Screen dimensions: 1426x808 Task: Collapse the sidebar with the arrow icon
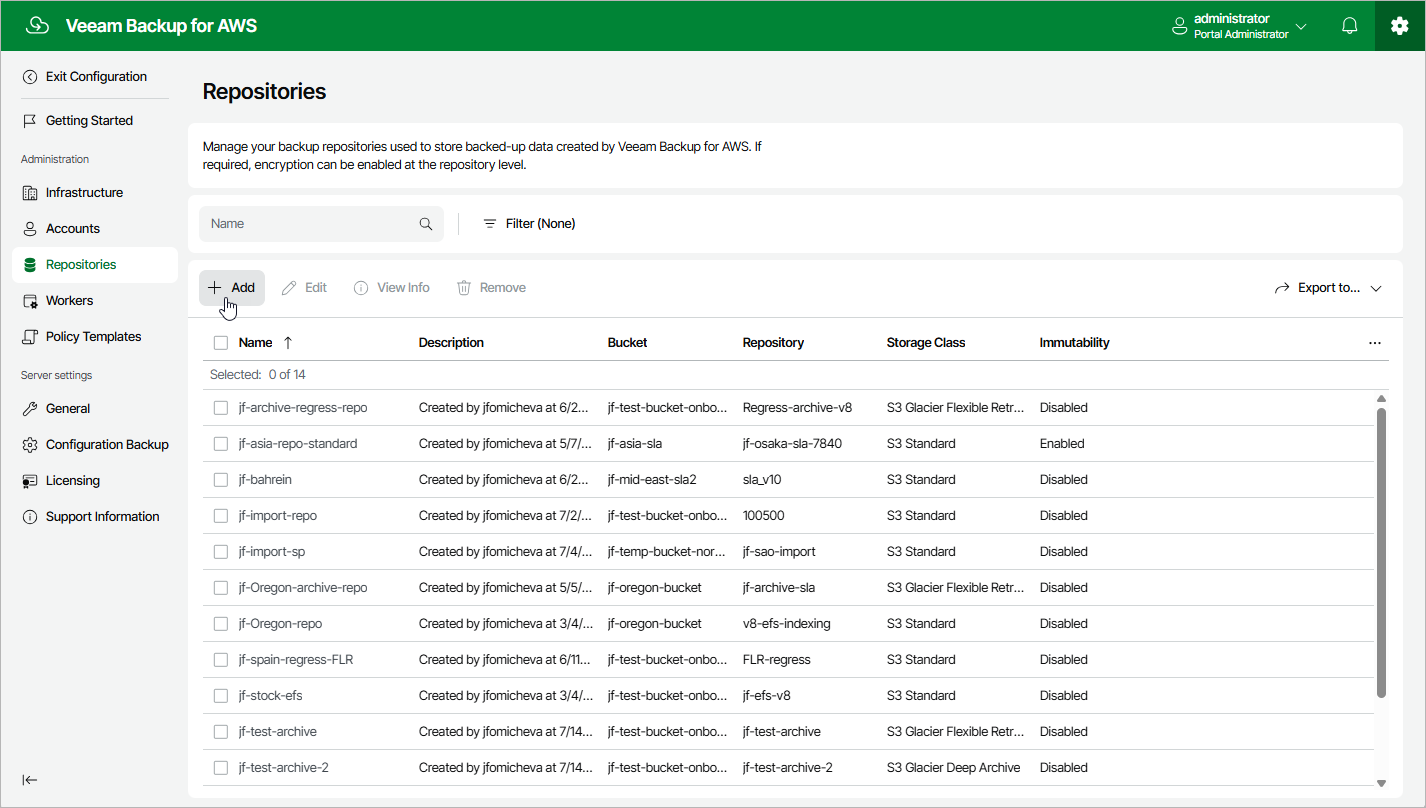30,780
